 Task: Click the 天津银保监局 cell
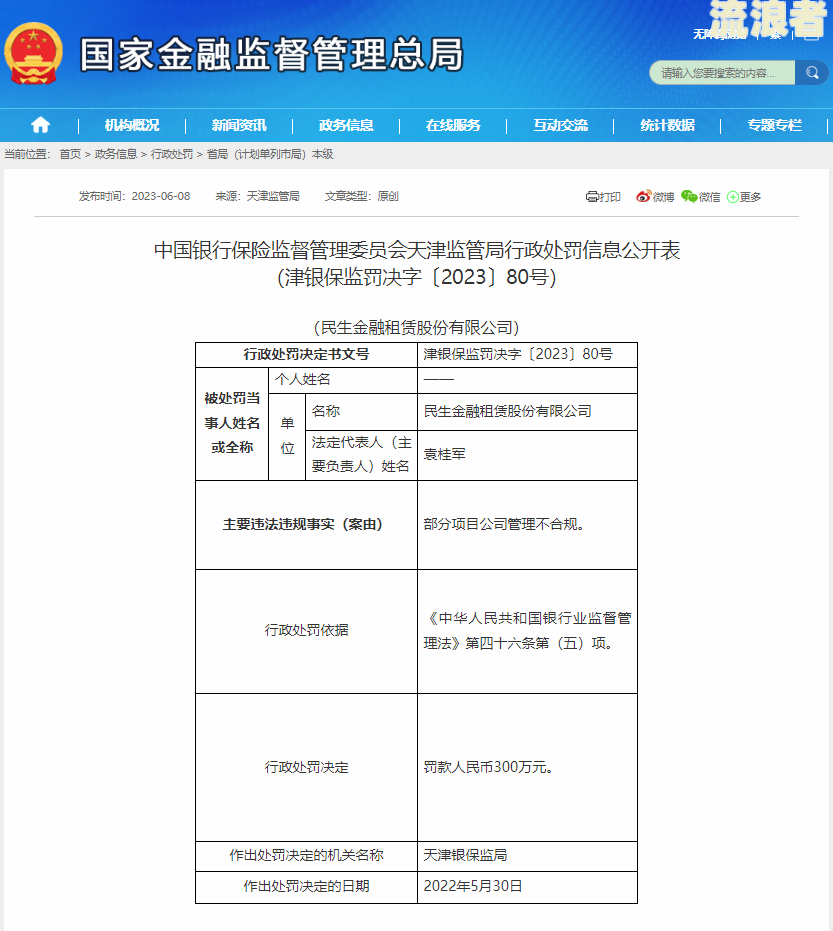point(527,856)
